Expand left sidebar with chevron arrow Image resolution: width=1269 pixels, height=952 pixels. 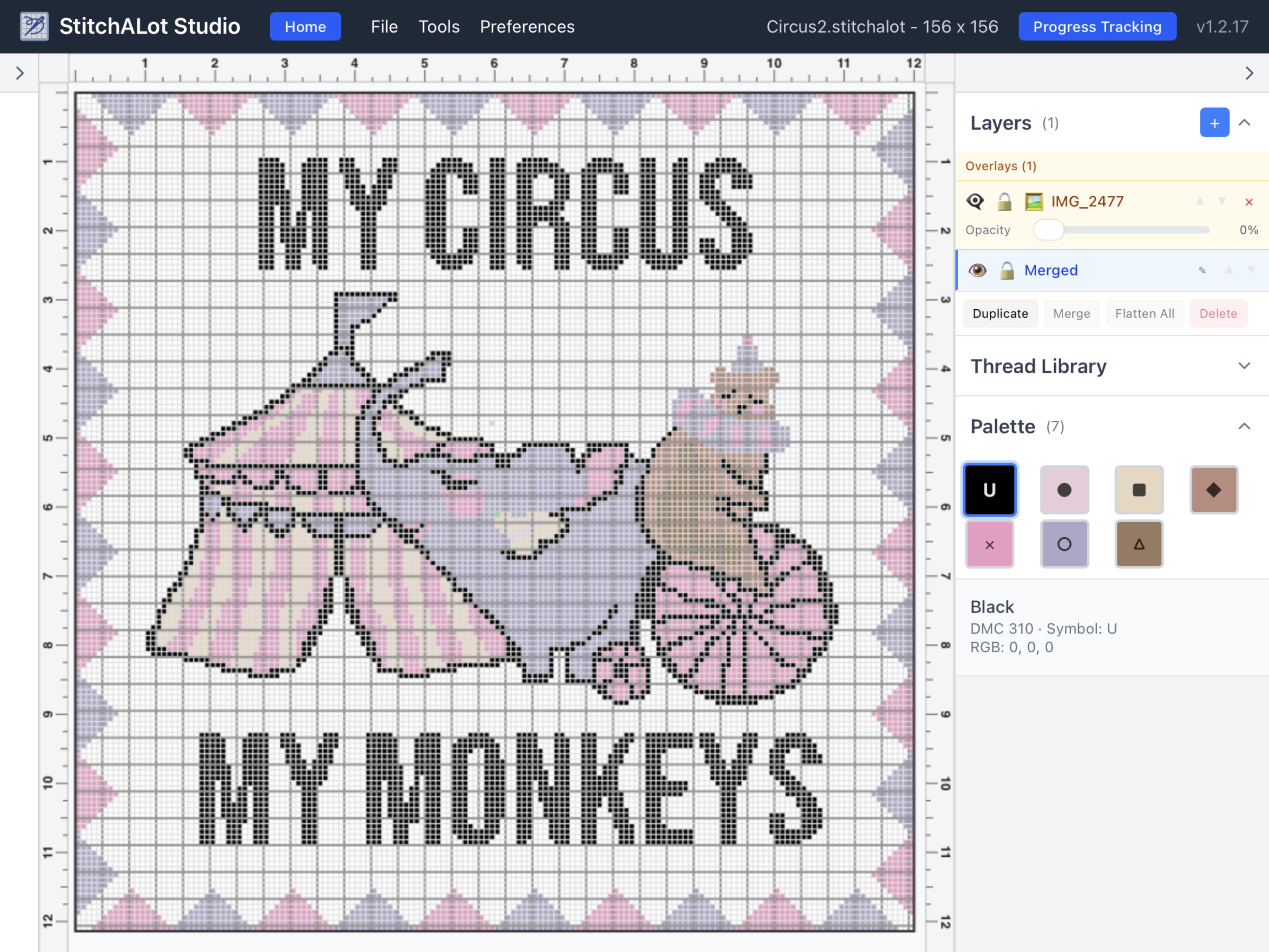pyautogui.click(x=20, y=73)
